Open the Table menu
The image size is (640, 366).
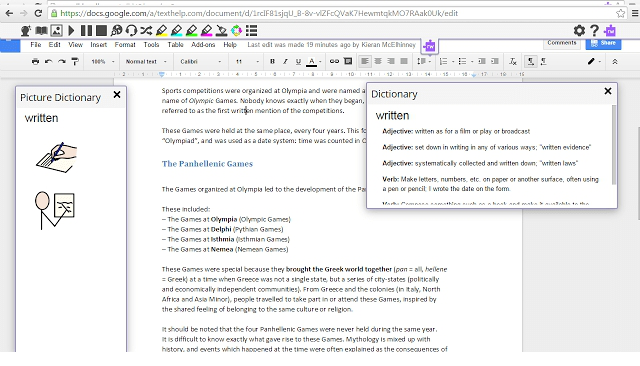175,44
